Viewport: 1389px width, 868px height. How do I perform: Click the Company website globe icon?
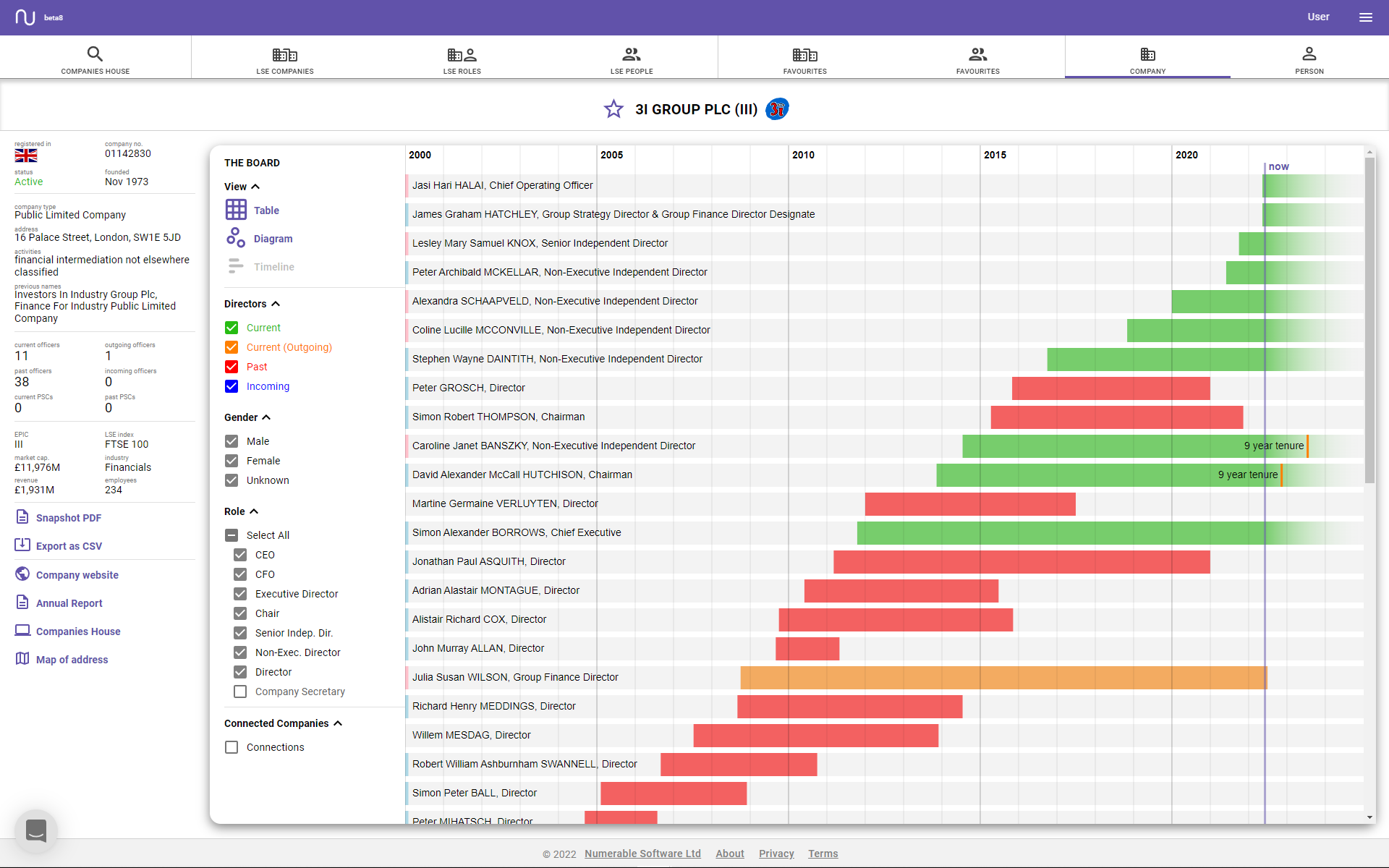click(x=22, y=574)
